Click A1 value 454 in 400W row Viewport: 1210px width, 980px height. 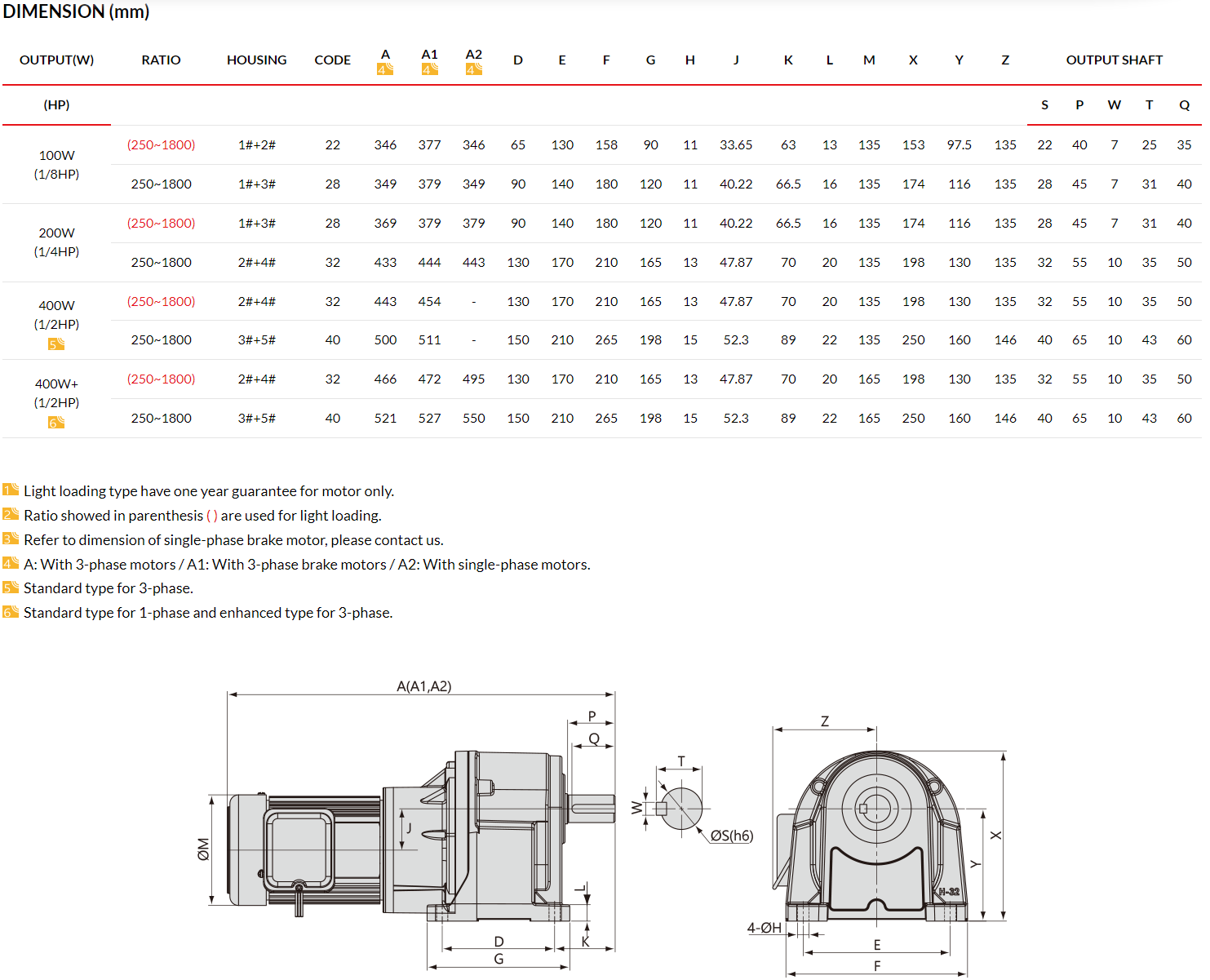pyautogui.click(x=429, y=301)
